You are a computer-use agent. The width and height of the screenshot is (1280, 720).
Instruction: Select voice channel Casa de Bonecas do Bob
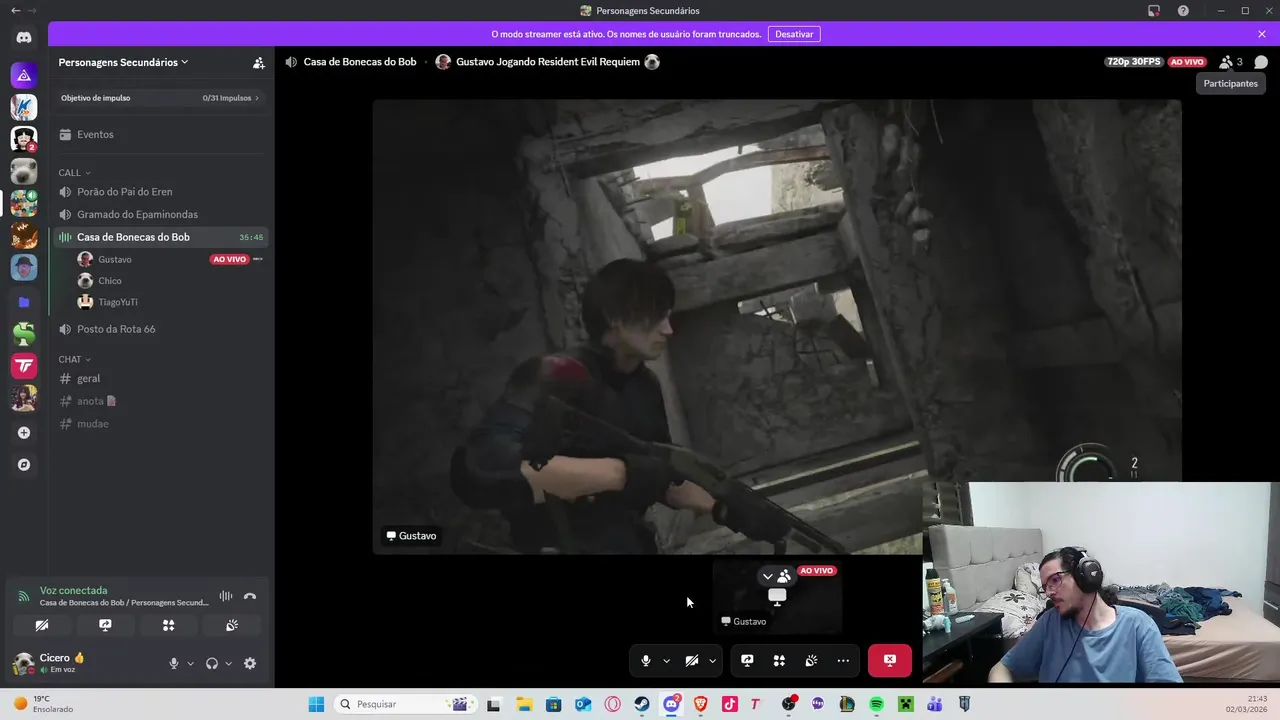pyautogui.click(x=160, y=237)
